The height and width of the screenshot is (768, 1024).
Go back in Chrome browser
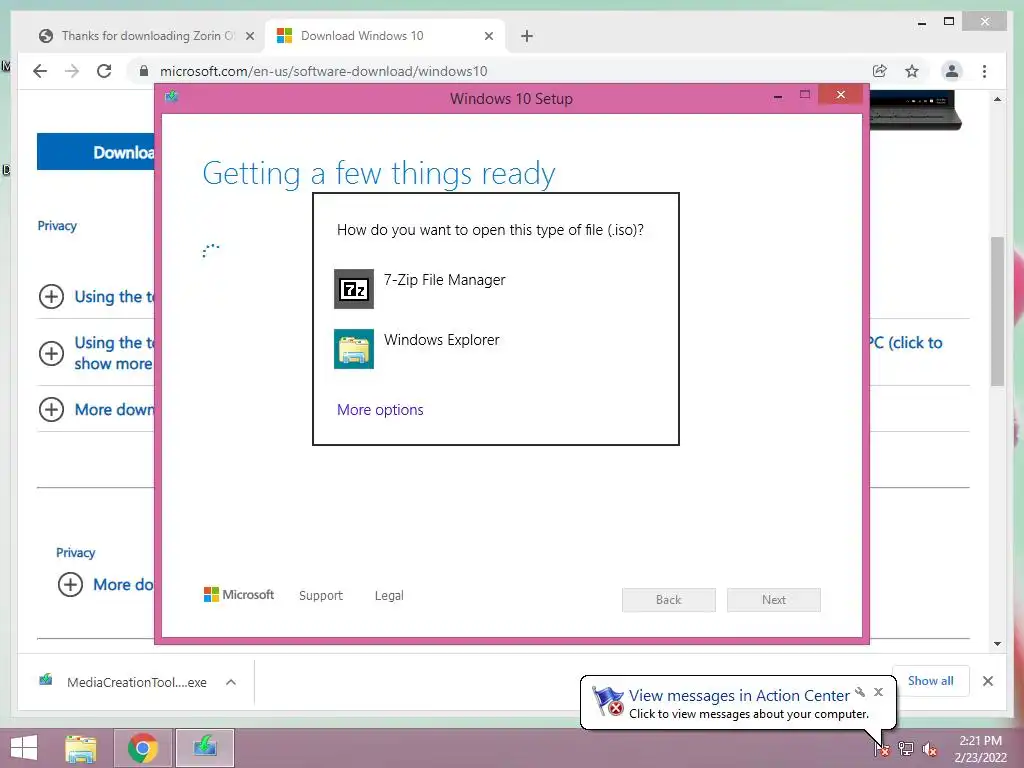pos(40,71)
